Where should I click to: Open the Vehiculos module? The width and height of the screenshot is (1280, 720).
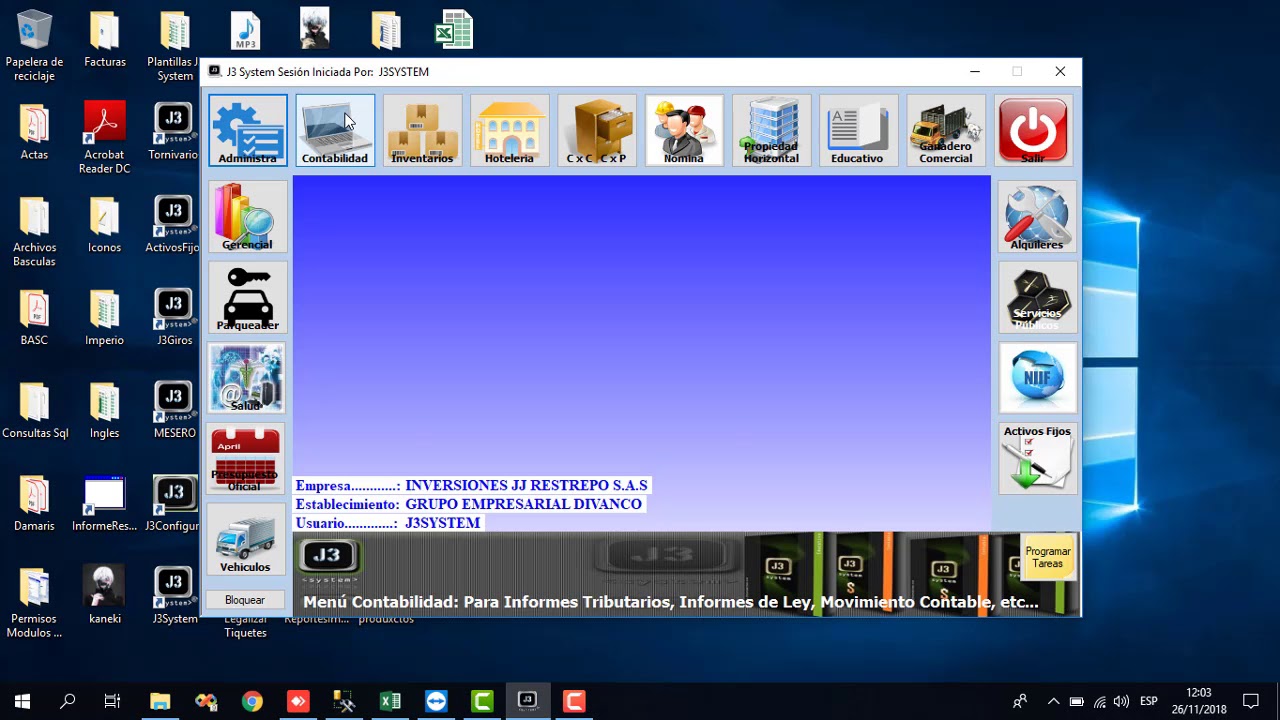tap(247, 540)
